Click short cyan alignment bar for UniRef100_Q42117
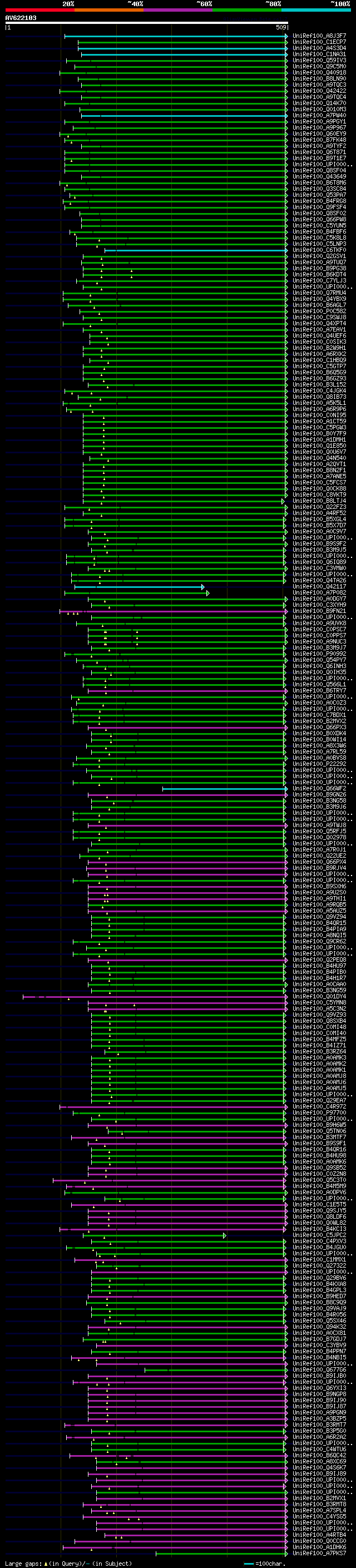This screenshot has width=356, height=1568. click(x=140, y=587)
